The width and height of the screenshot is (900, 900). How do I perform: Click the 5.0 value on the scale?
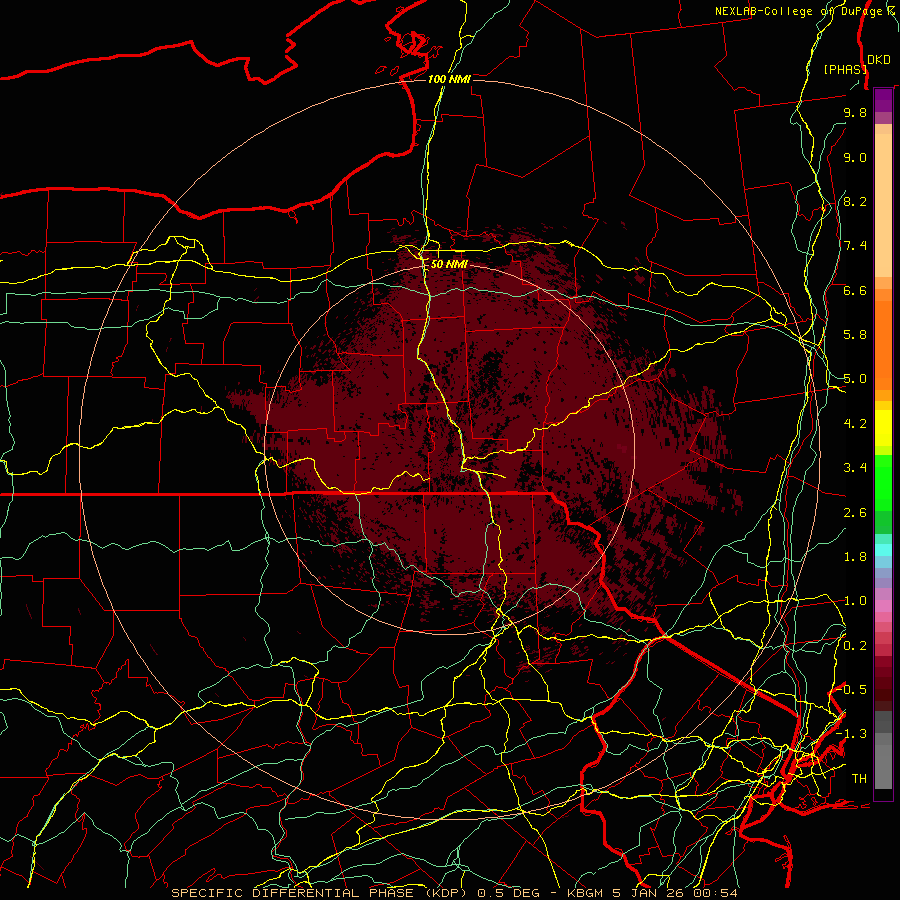[855, 379]
